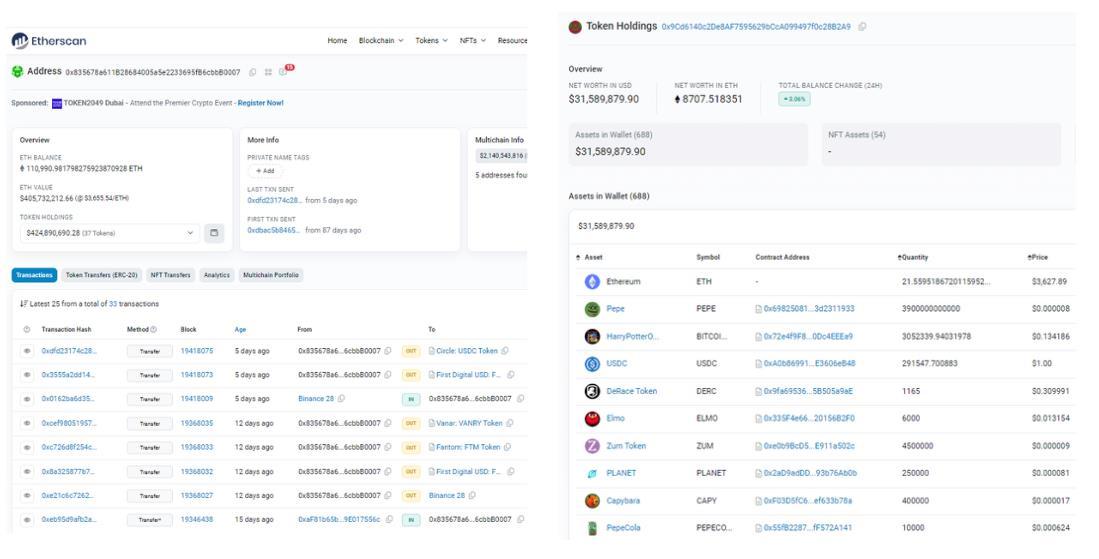Switch to the NFT Transfers tab
Image resolution: width=1099 pixels, height=559 pixels.
tap(170, 275)
